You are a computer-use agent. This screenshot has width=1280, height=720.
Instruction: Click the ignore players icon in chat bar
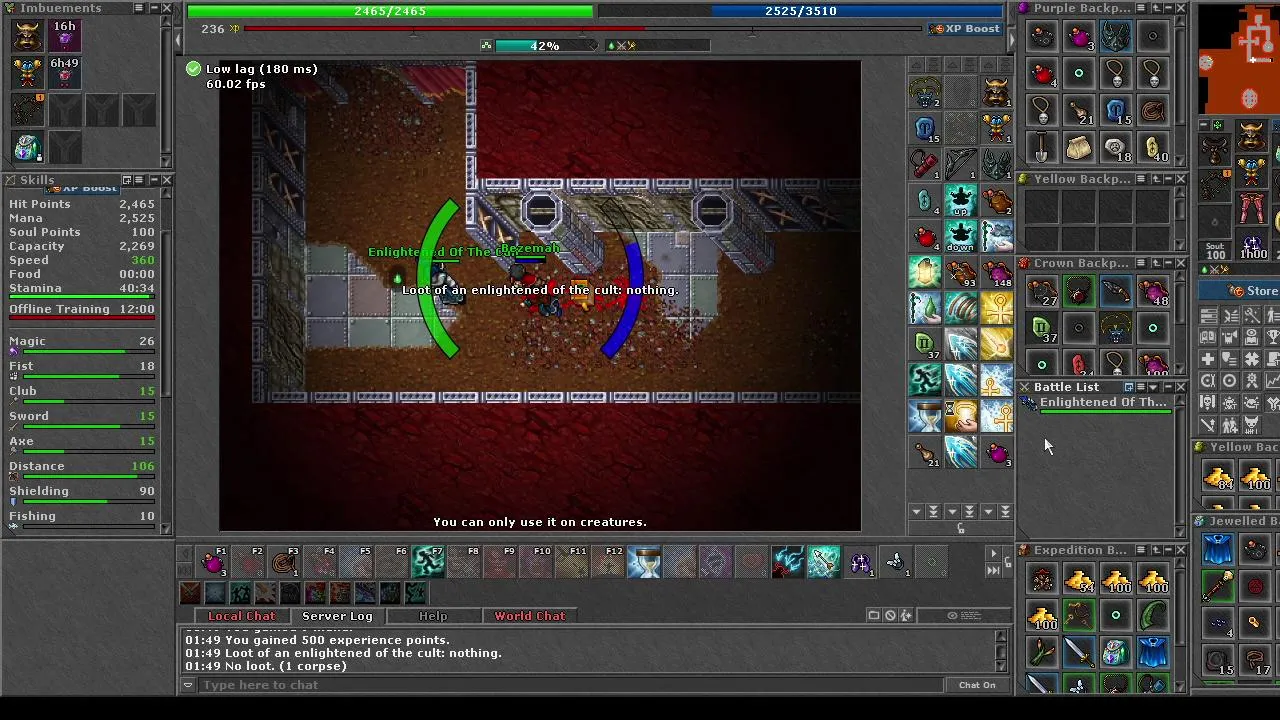[890, 616]
